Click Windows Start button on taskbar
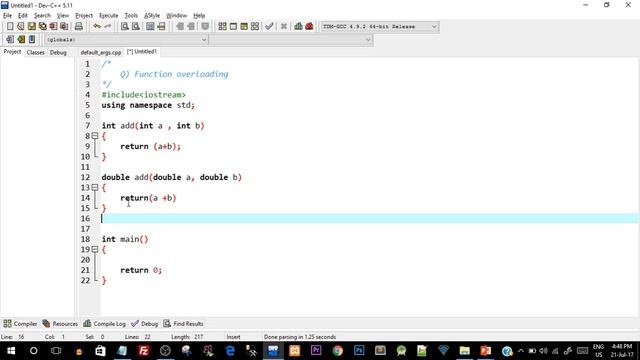 click(x=11, y=351)
